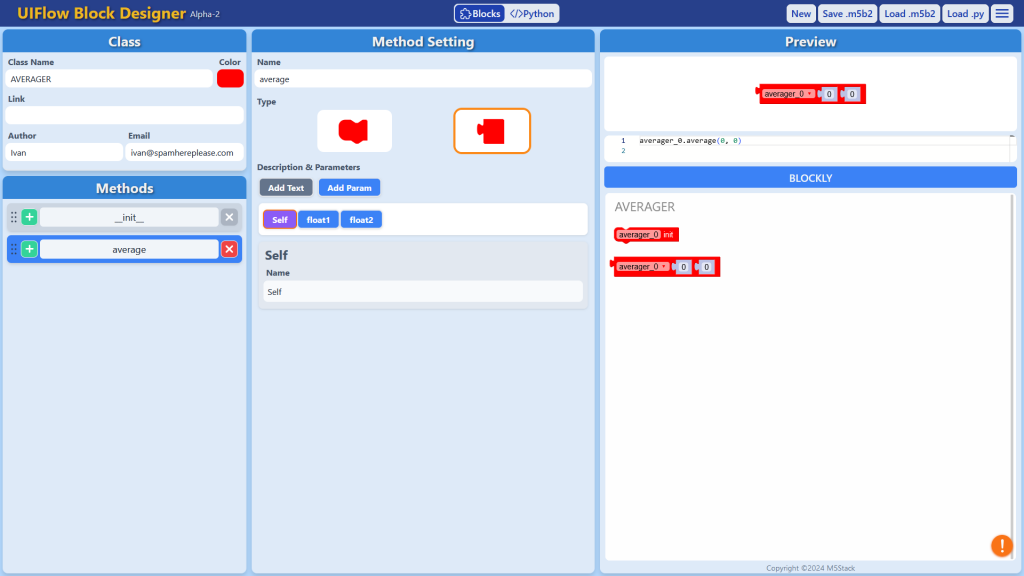
Task: Switch to Blocks view toggle
Action: tap(480, 14)
